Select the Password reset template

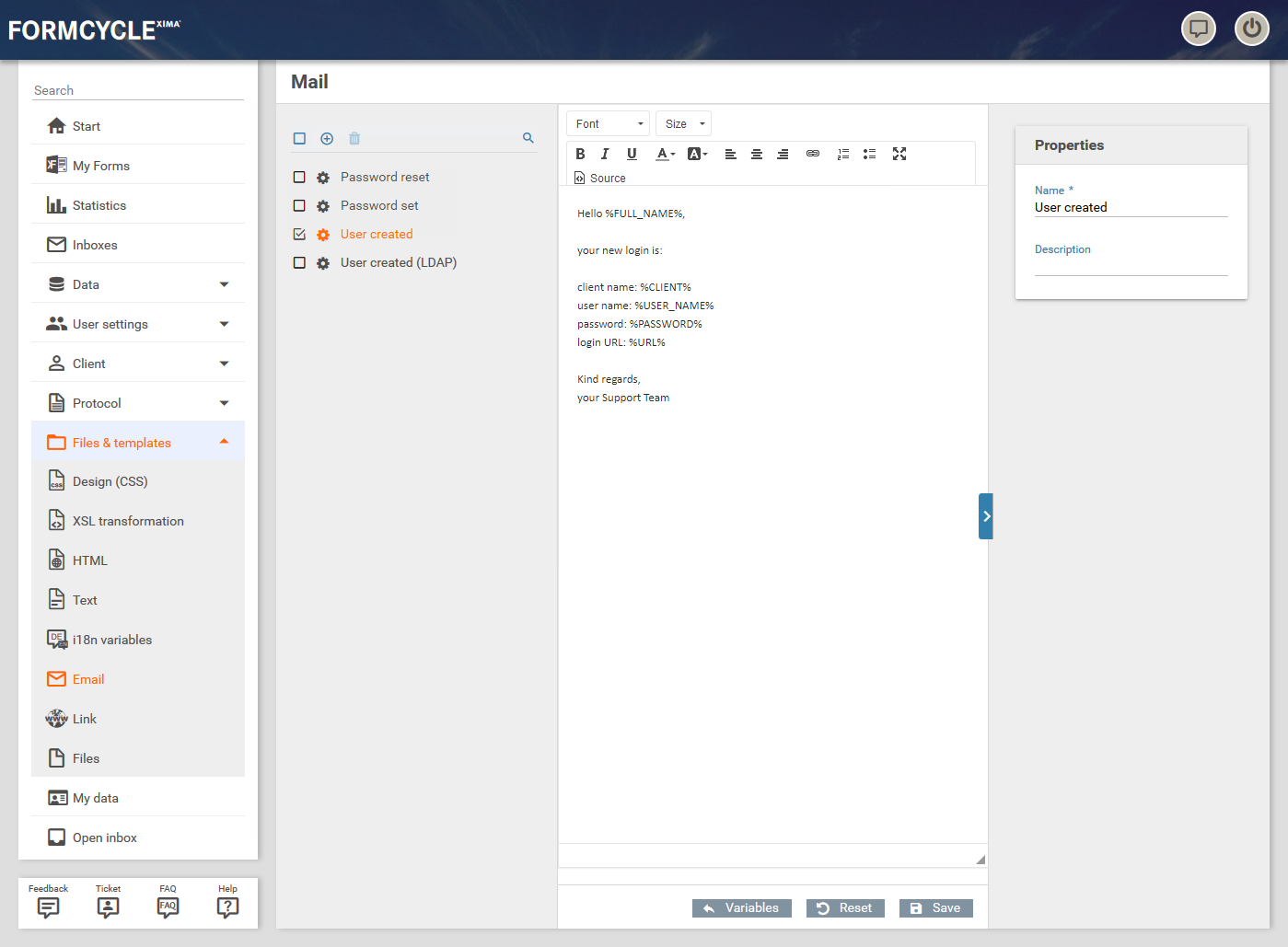(x=385, y=177)
